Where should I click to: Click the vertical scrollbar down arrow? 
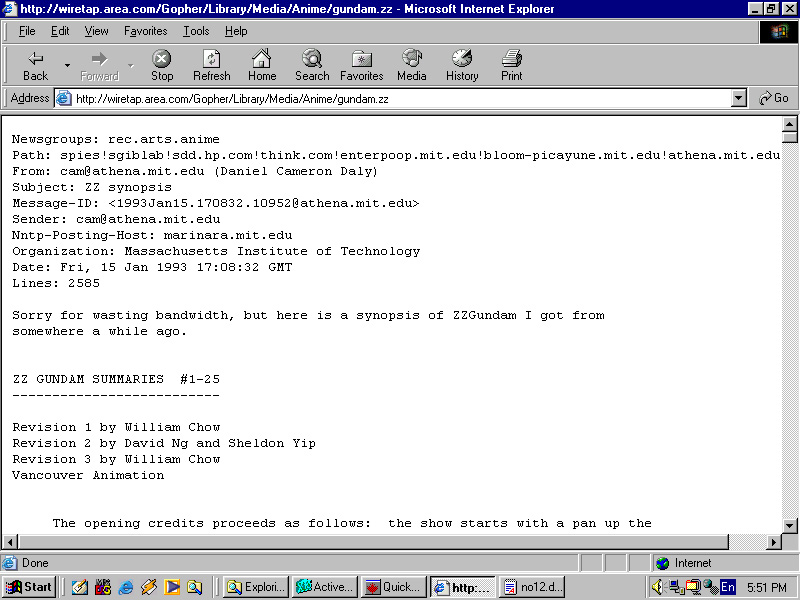789,526
